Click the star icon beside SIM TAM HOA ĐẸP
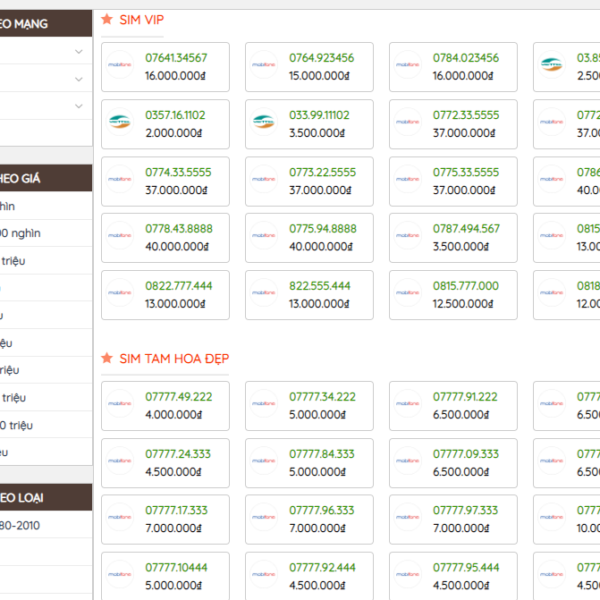 (107, 358)
